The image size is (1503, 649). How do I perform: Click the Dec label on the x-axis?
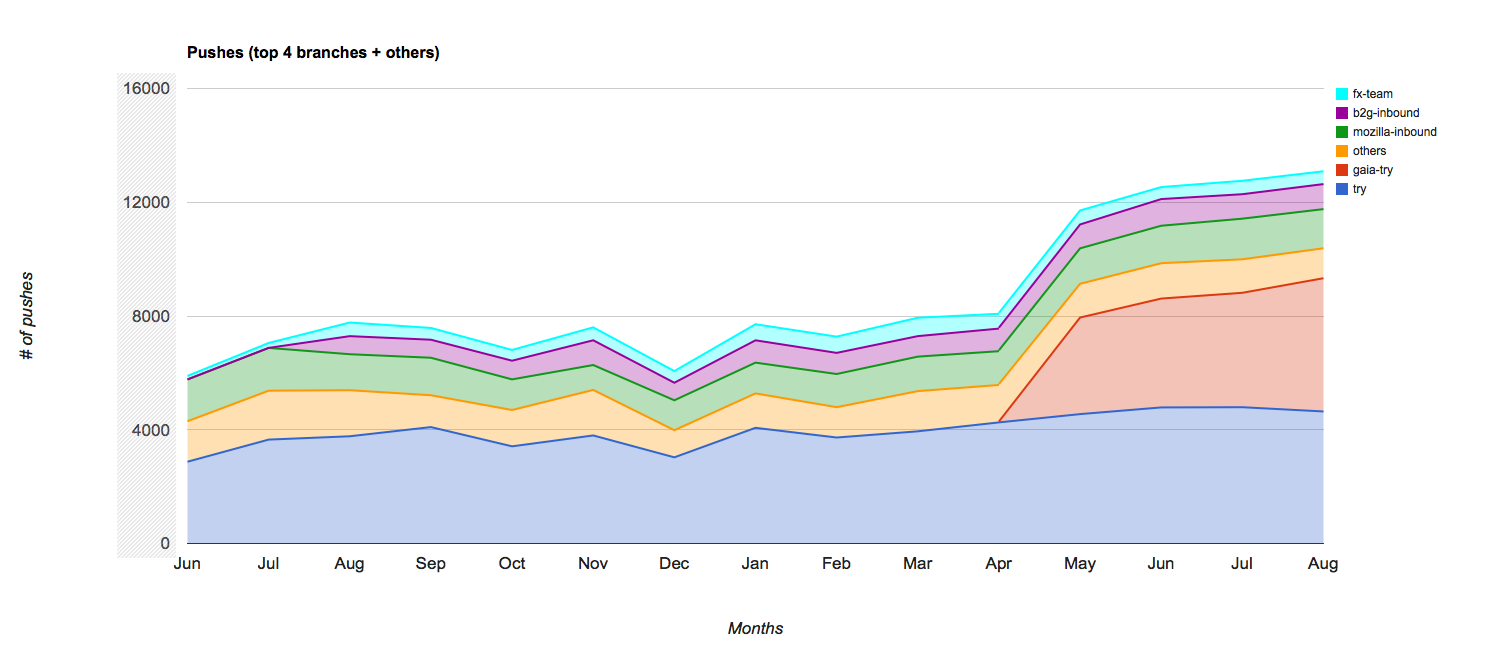click(x=674, y=564)
